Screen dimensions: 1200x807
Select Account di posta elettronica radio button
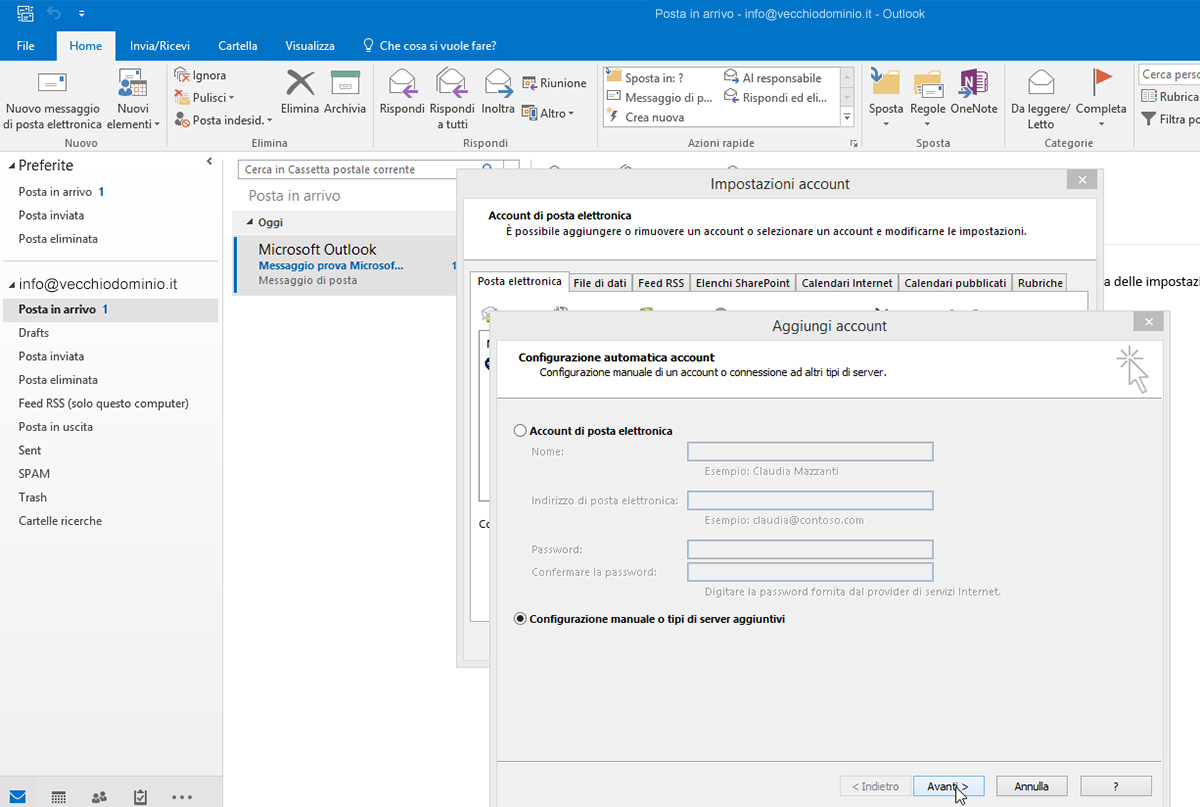click(520, 431)
